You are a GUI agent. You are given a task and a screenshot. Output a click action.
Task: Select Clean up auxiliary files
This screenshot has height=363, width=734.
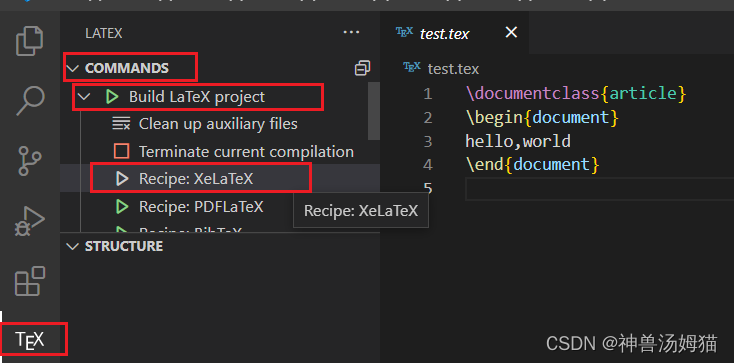218,124
